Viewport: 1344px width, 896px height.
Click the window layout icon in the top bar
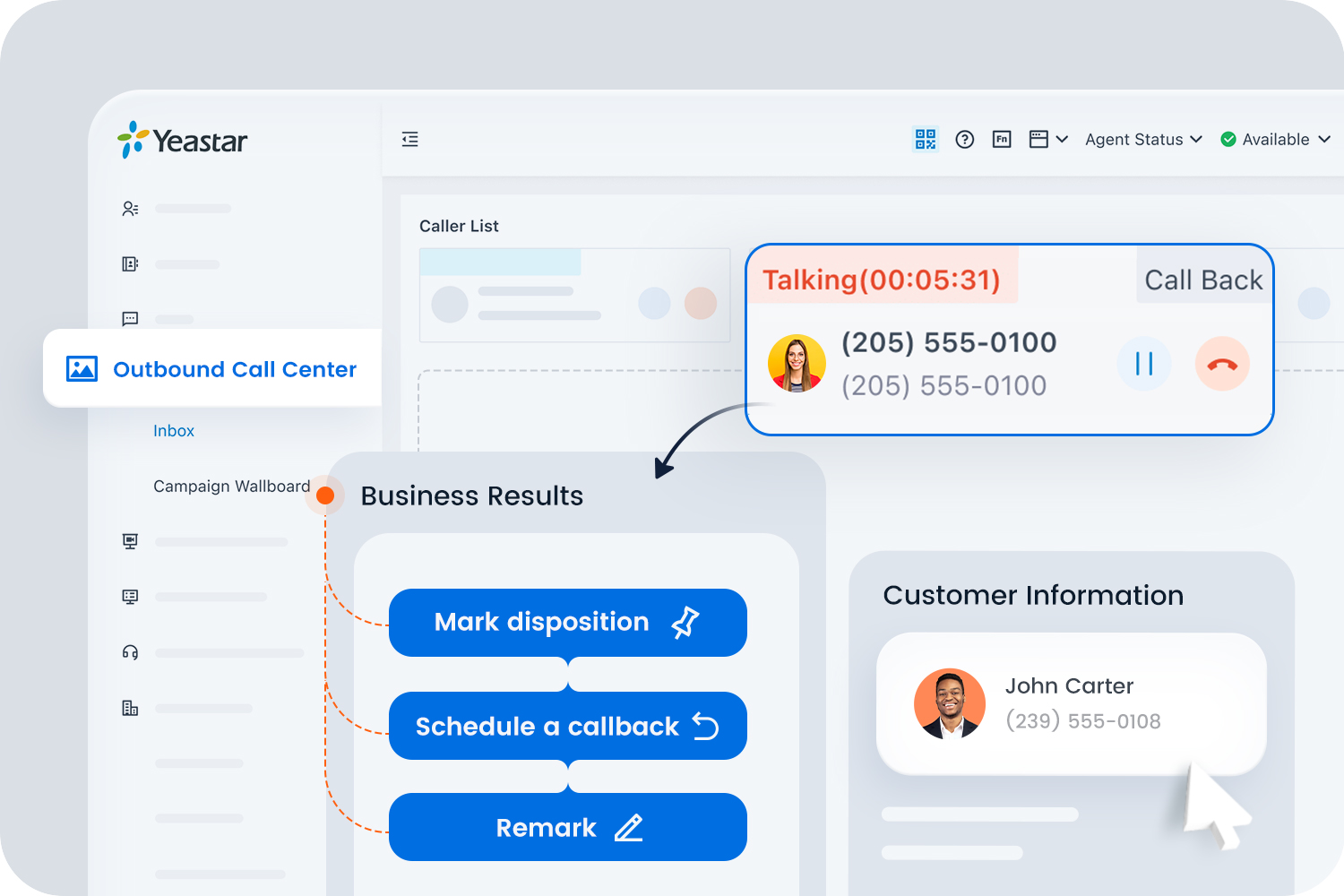click(1040, 139)
